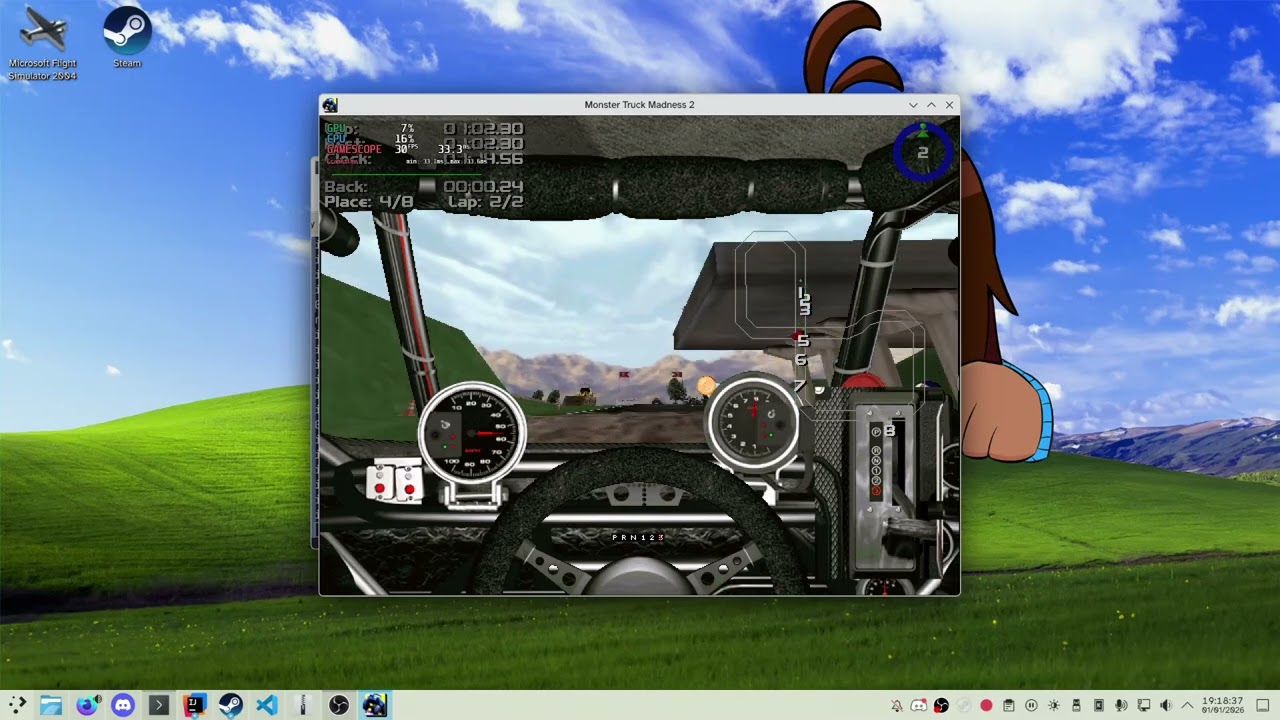Viewport: 1280px width, 720px height.
Task: Open the KDE Connect phone tray icon
Action: tap(1099, 706)
